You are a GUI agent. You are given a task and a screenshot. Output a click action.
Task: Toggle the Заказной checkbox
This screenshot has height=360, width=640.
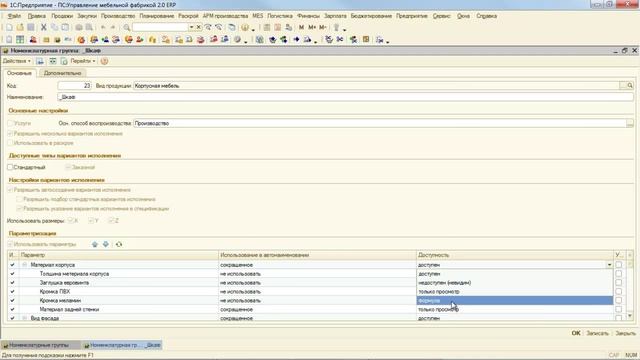(68, 167)
